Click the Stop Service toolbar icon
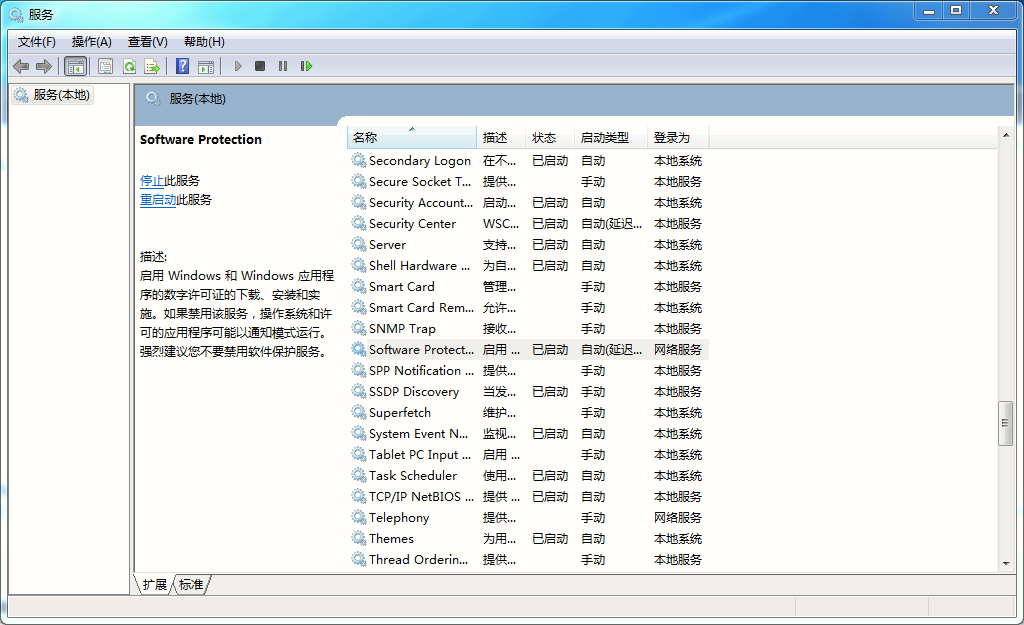 [260, 66]
